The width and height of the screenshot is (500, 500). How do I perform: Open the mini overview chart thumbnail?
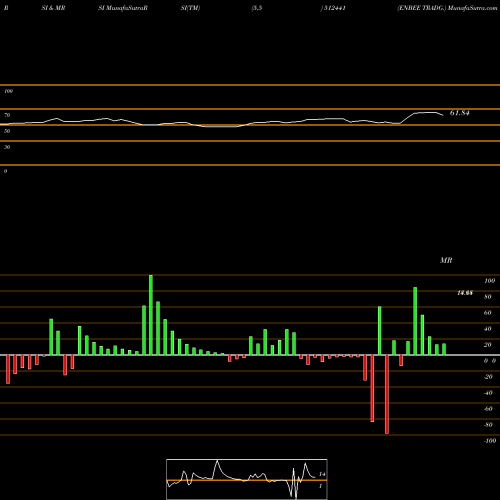coord(247,479)
